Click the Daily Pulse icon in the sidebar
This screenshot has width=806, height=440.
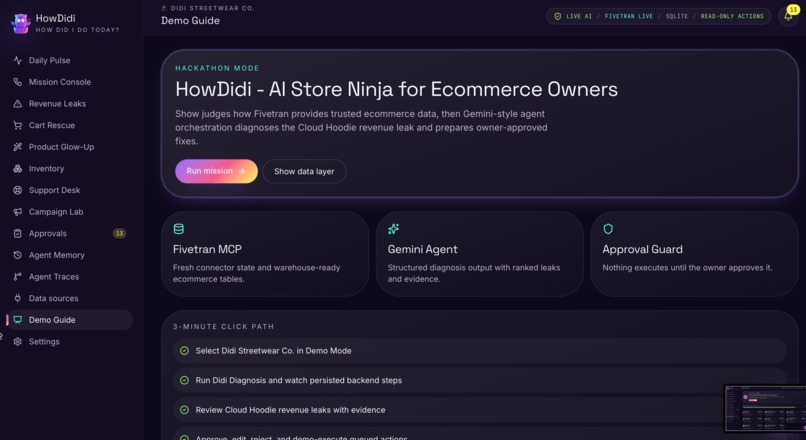coord(17,60)
